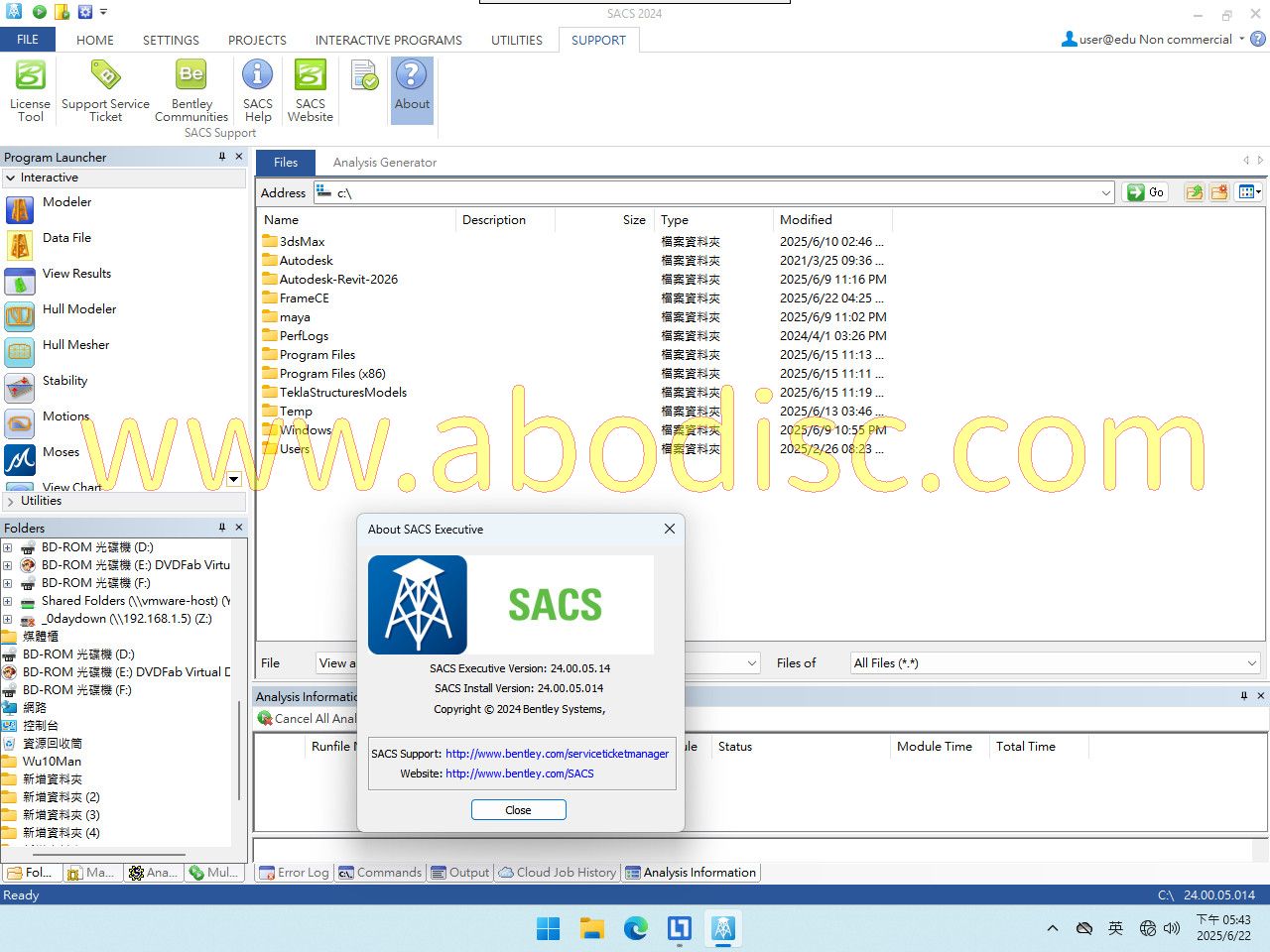1270x952 pixels.
Task: Switch to the Mul... bottom panel tab
Action: click(x=214, y=873)
